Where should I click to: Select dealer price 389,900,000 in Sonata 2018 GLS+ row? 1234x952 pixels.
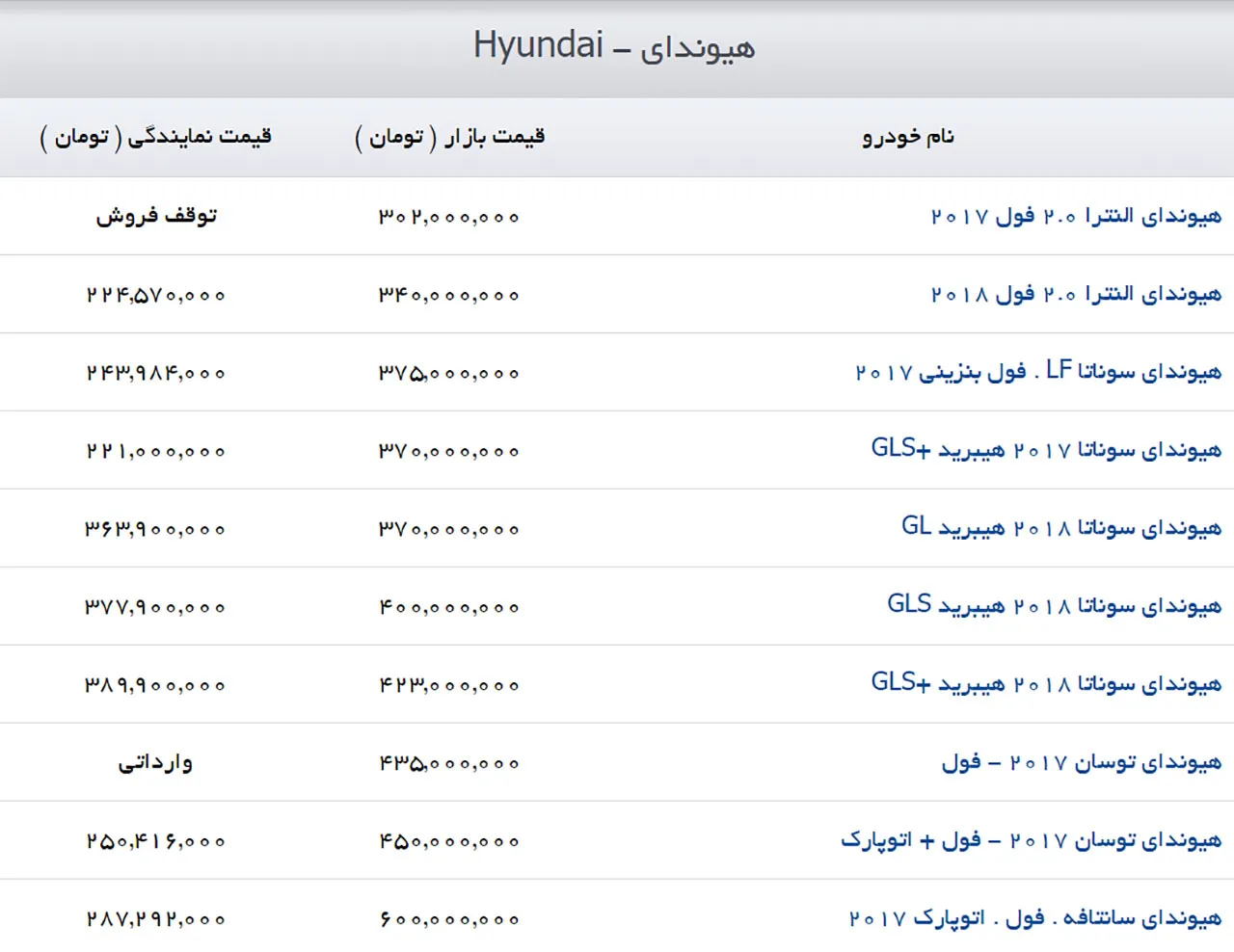click(155, 686)
